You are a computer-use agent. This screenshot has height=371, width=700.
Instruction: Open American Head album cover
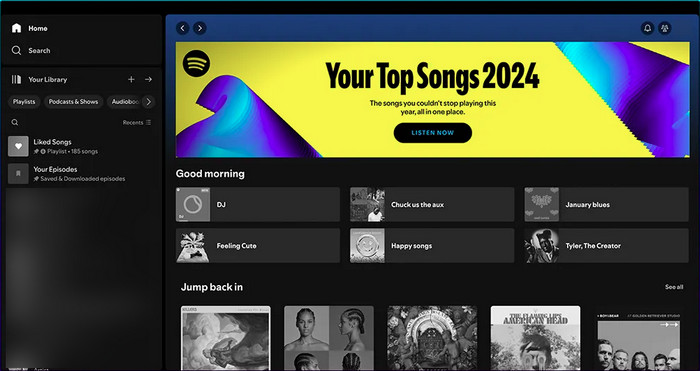[536, 338]
